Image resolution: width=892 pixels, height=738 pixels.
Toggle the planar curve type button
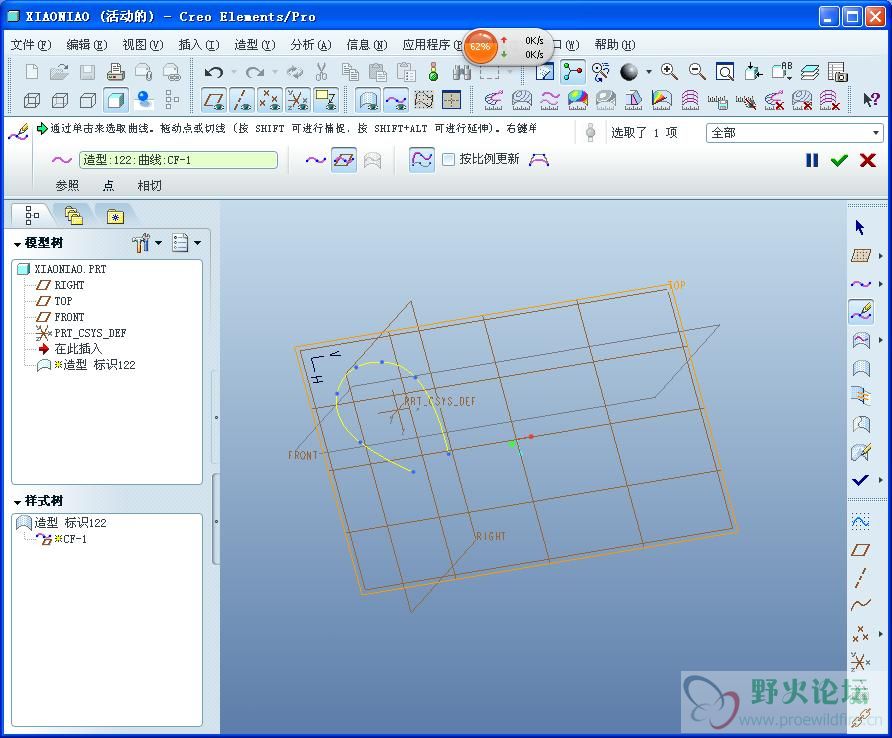344,160
